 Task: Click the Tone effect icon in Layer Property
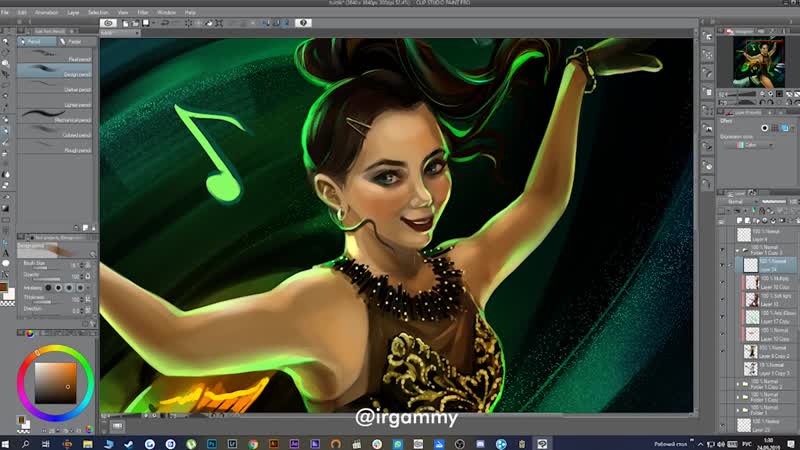[x=774, y=128]
